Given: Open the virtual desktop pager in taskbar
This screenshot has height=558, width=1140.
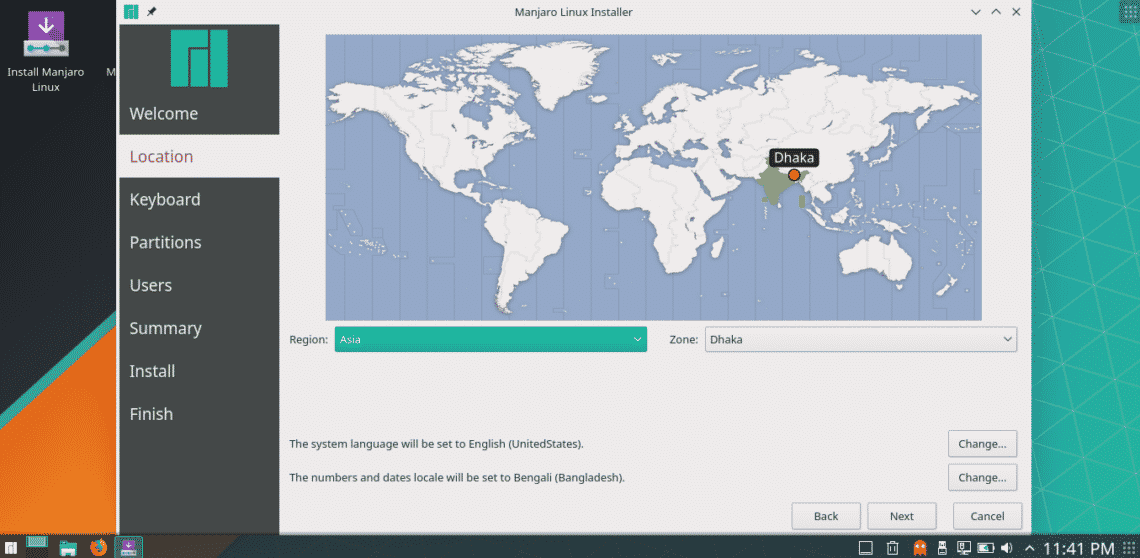Looking at the screenshot, I should [x=36, y=547].
